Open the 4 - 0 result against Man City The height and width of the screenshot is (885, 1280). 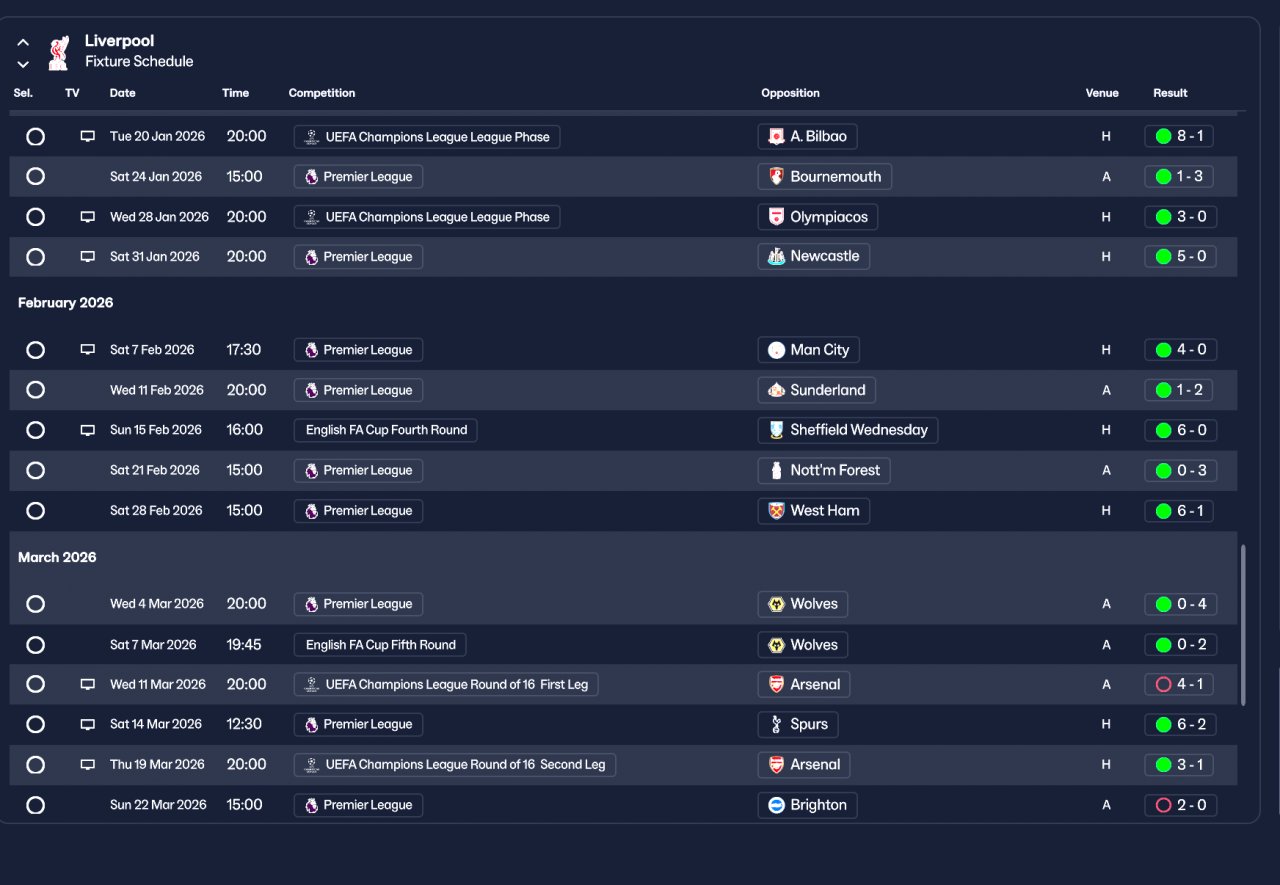1180,350
